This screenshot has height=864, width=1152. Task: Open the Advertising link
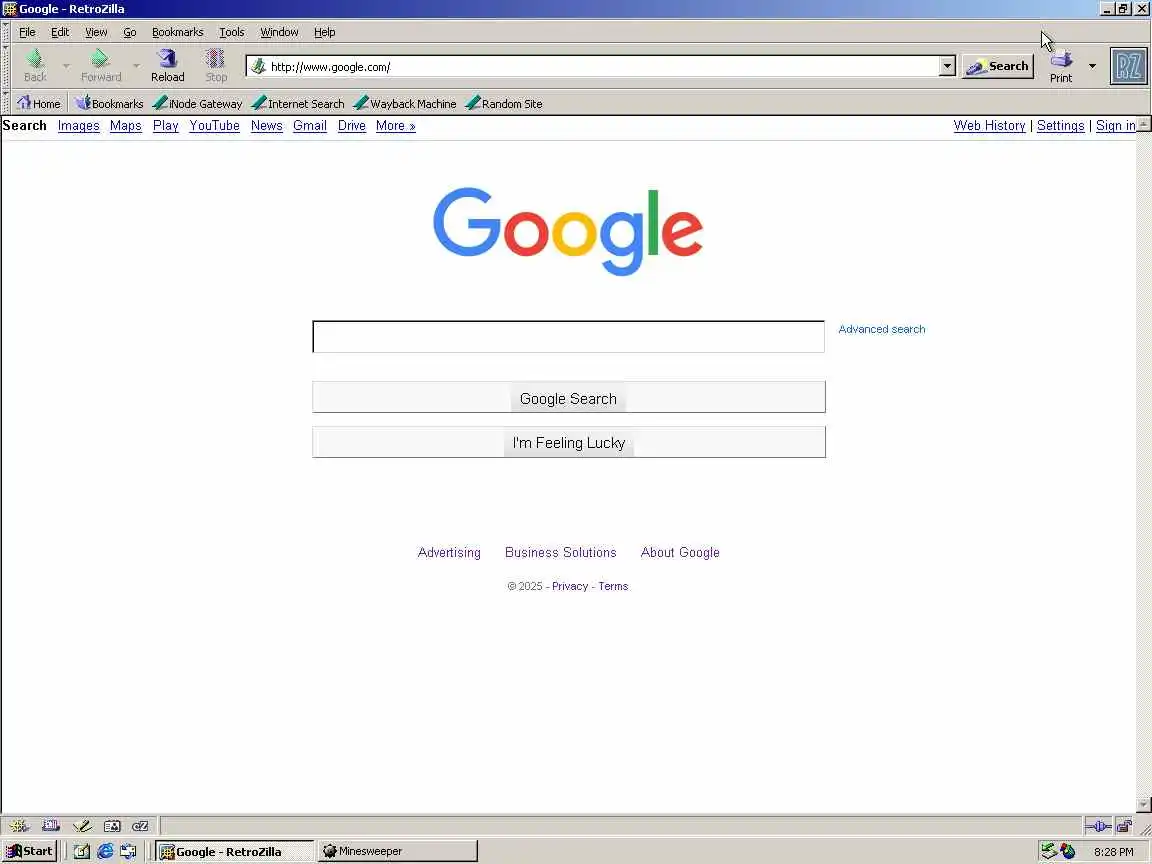coord(449,552)
